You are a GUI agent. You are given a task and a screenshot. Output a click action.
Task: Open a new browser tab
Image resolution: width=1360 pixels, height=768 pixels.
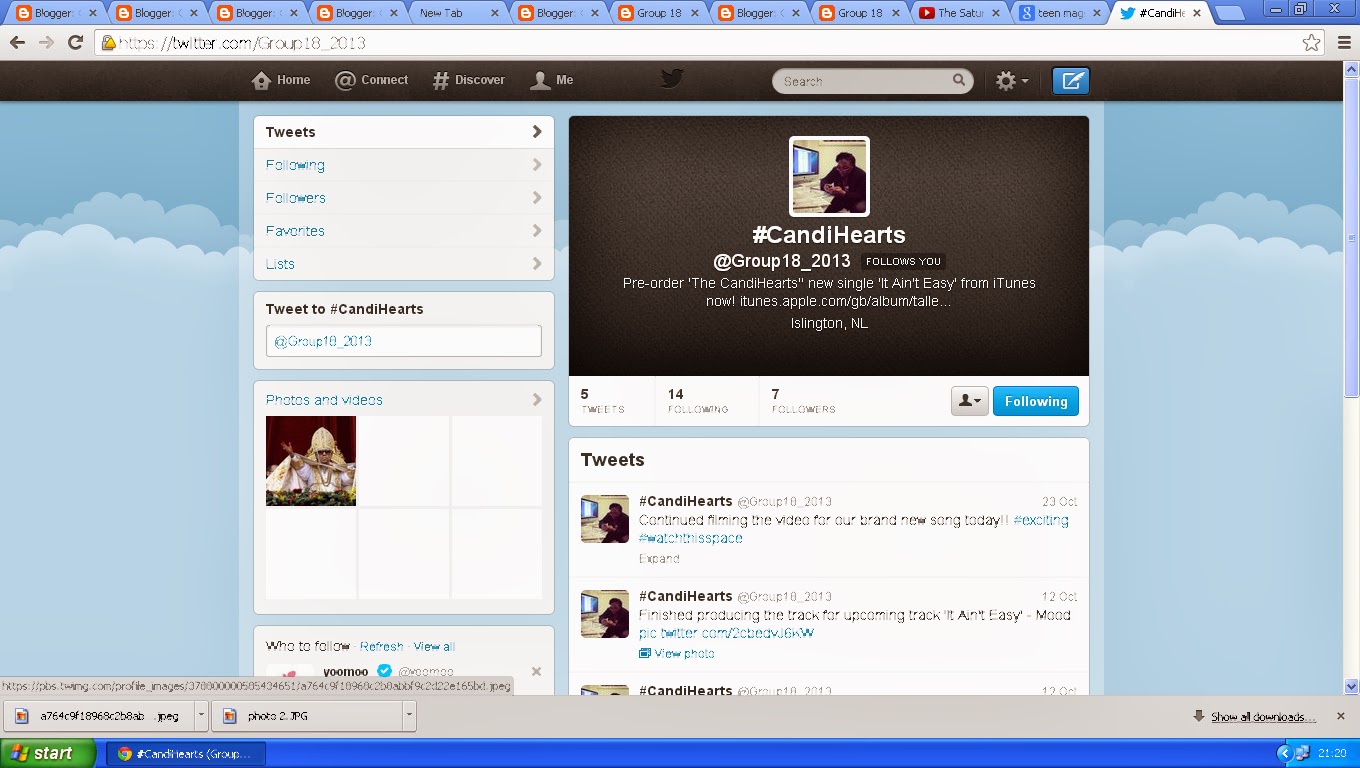[x=1230, y=13]
